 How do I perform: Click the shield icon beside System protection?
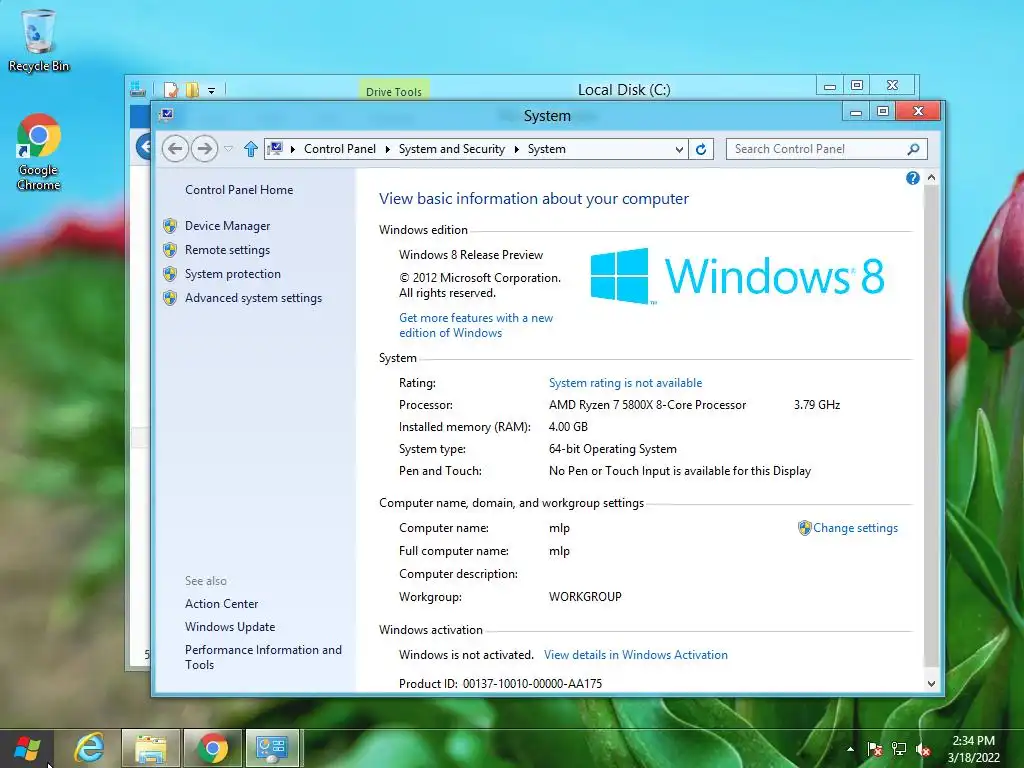pyautogui.click(x=170, y=274)
